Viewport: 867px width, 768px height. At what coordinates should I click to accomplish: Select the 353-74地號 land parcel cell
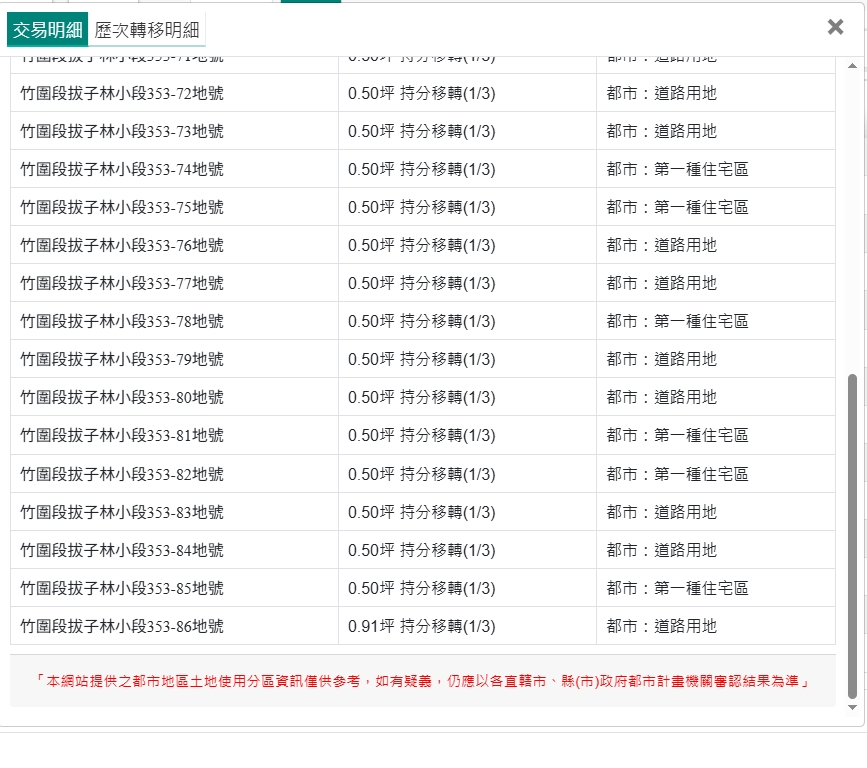pos(122,169)
